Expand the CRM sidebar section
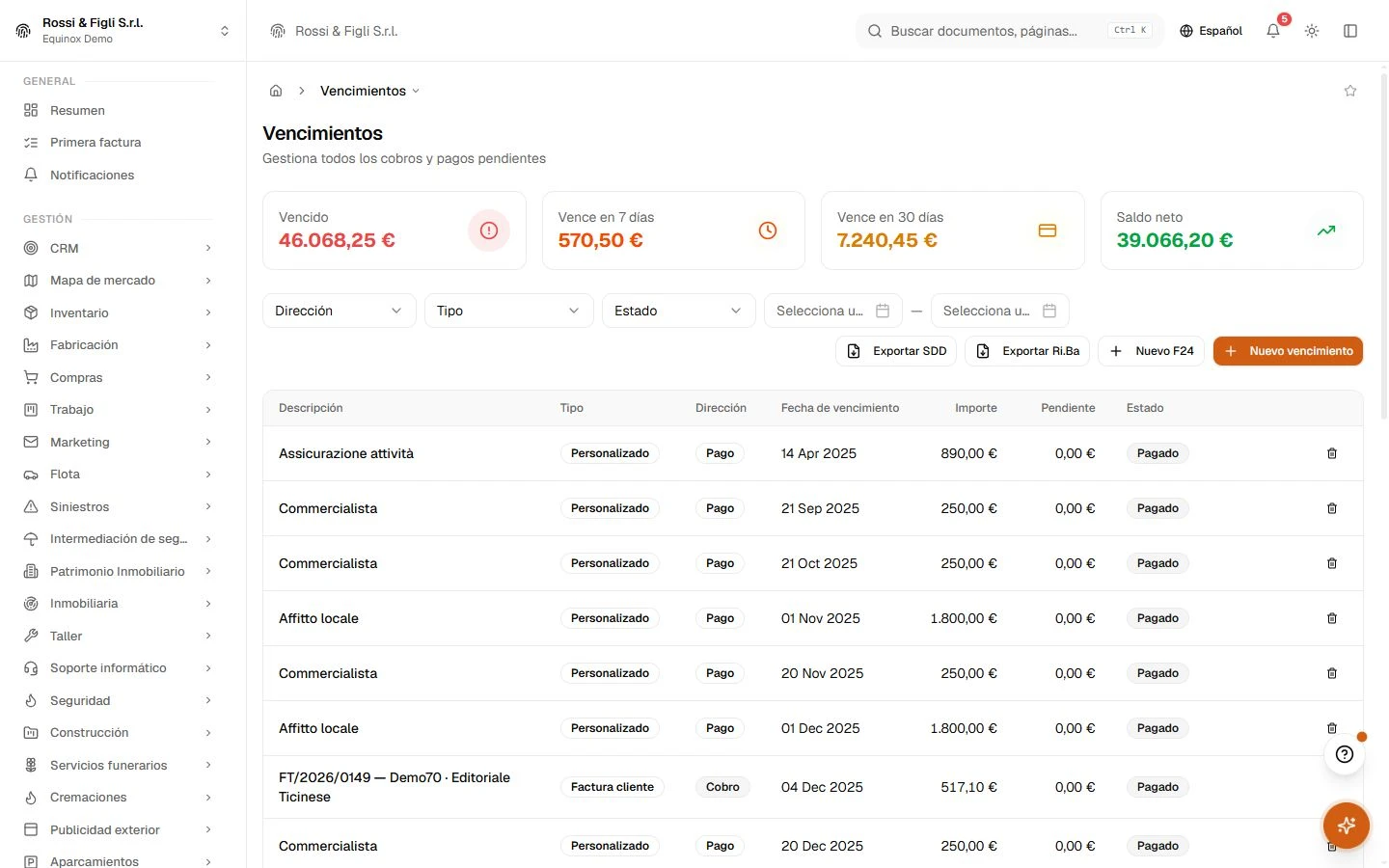The height and width of the screenshot is (868, 1389). click(x=118, y=248)
